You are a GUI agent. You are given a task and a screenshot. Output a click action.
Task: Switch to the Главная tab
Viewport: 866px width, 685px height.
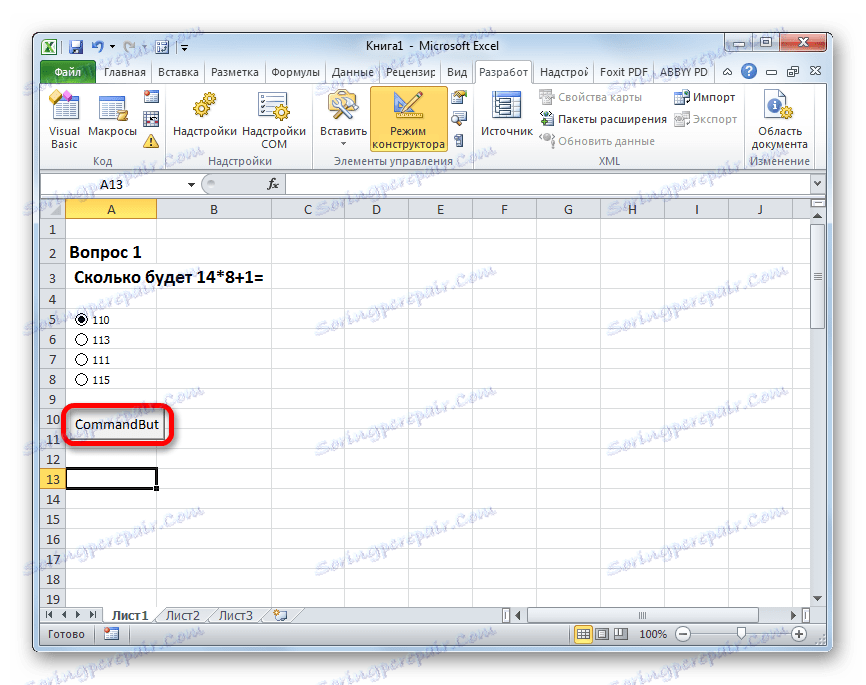point(125,72)
